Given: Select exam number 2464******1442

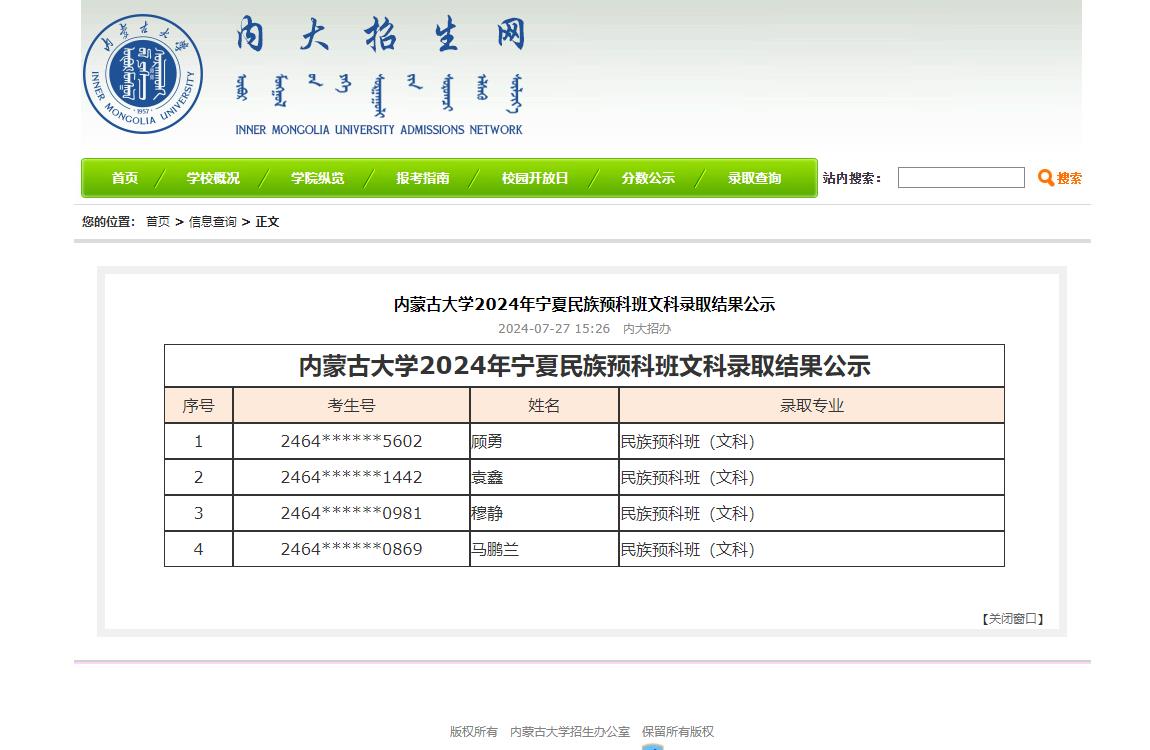Looking at the screenshot, I should [x=351, y=477].
